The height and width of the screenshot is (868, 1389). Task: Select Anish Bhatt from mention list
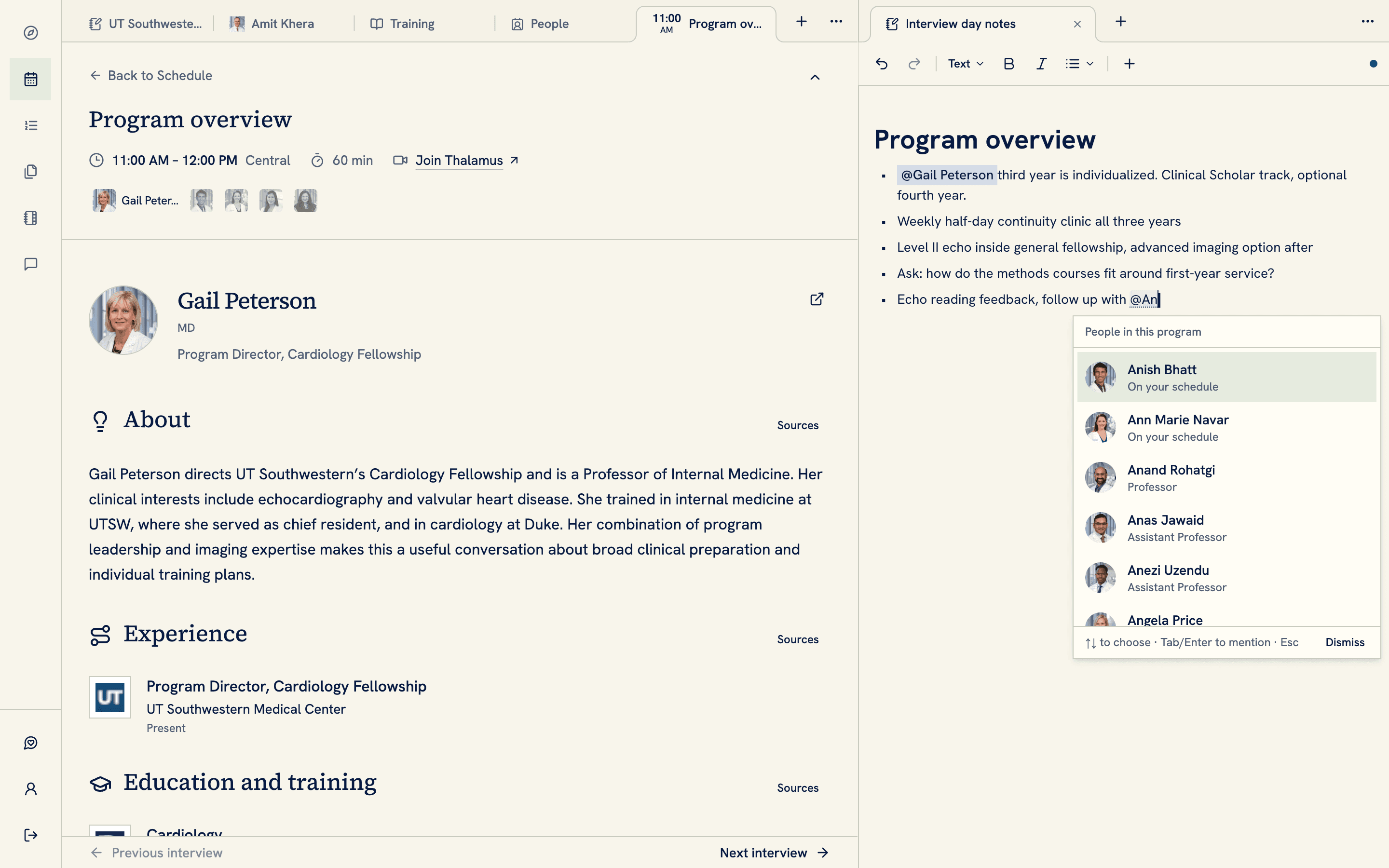(1226, 377)
